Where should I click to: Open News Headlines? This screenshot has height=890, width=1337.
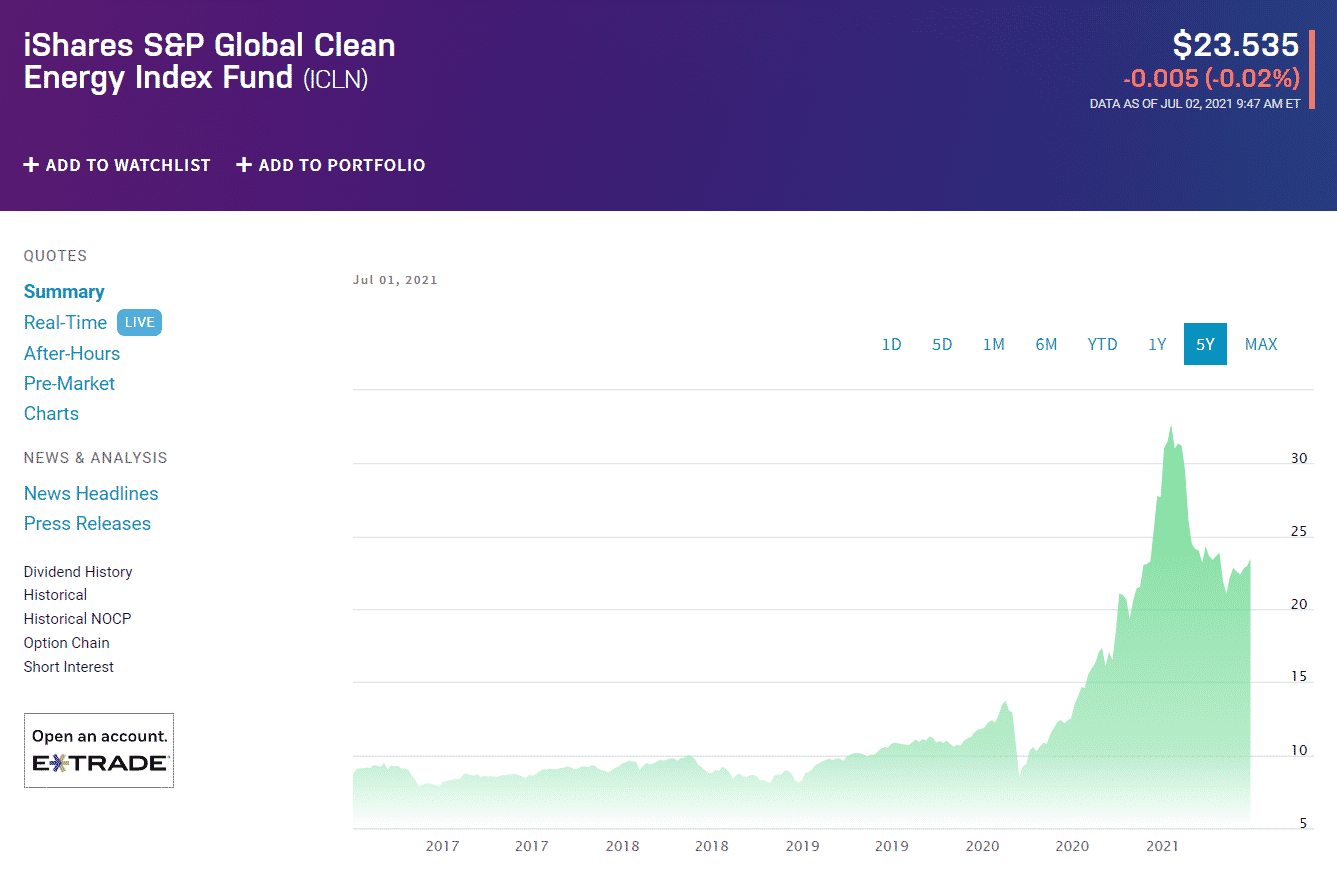tap(91, 493)
